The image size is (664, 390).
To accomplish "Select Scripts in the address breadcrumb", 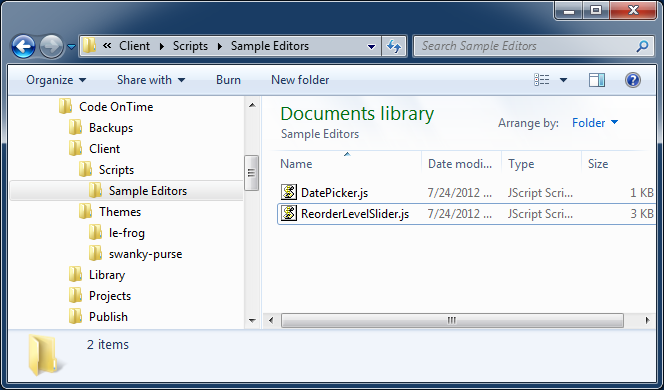I will coord(190,46).
